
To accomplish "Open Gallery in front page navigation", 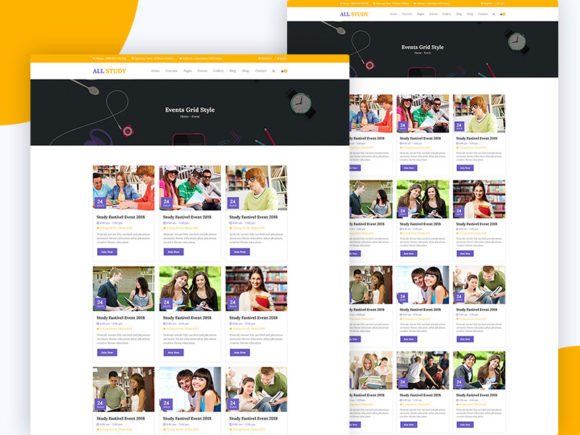I will tap(218, 71).
